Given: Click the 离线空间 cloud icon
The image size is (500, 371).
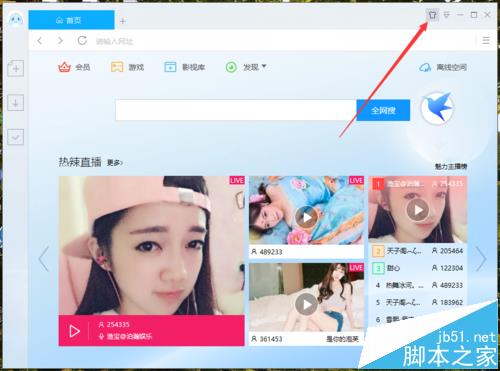Looking at the screenshot, I should [x=425, y=68].
